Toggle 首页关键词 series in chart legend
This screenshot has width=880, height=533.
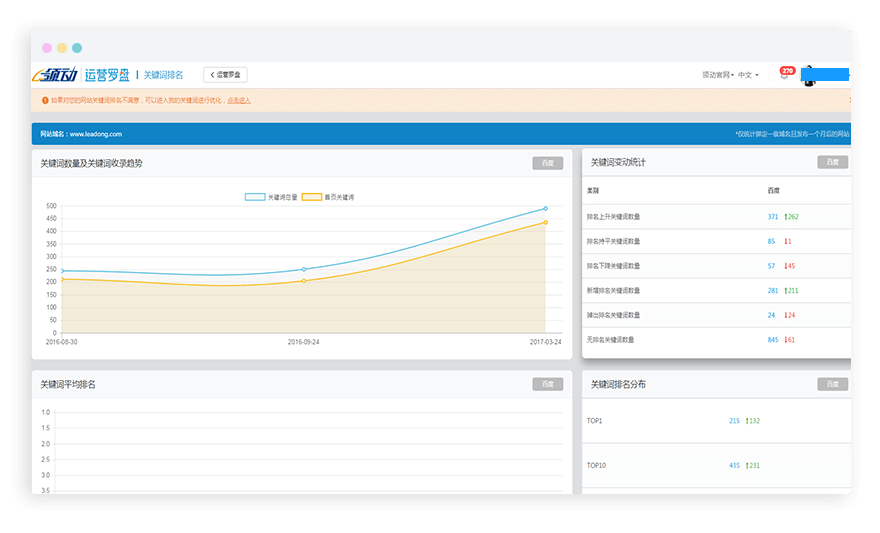coord(327,197)
